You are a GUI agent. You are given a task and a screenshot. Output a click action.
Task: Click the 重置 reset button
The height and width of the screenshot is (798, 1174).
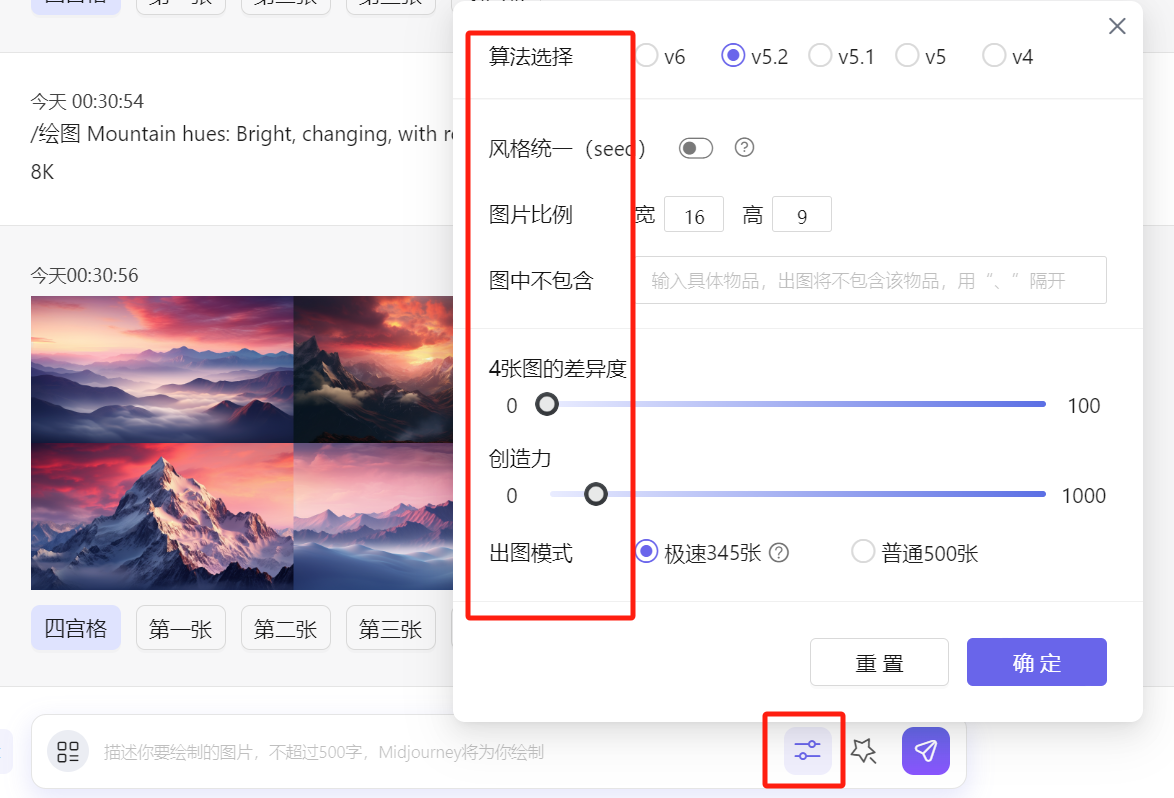[879, 662]
